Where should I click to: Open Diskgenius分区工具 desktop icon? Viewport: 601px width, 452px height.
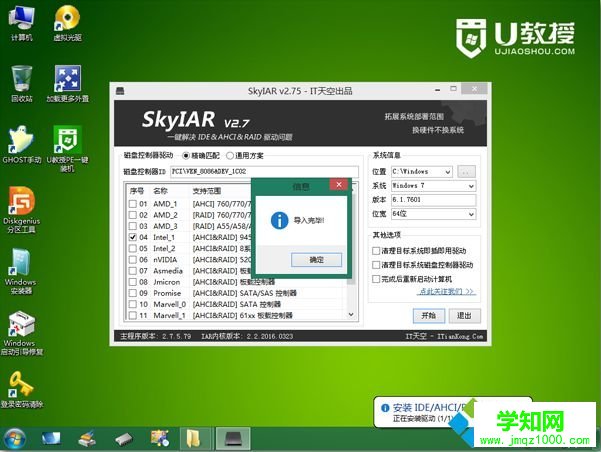21,209
